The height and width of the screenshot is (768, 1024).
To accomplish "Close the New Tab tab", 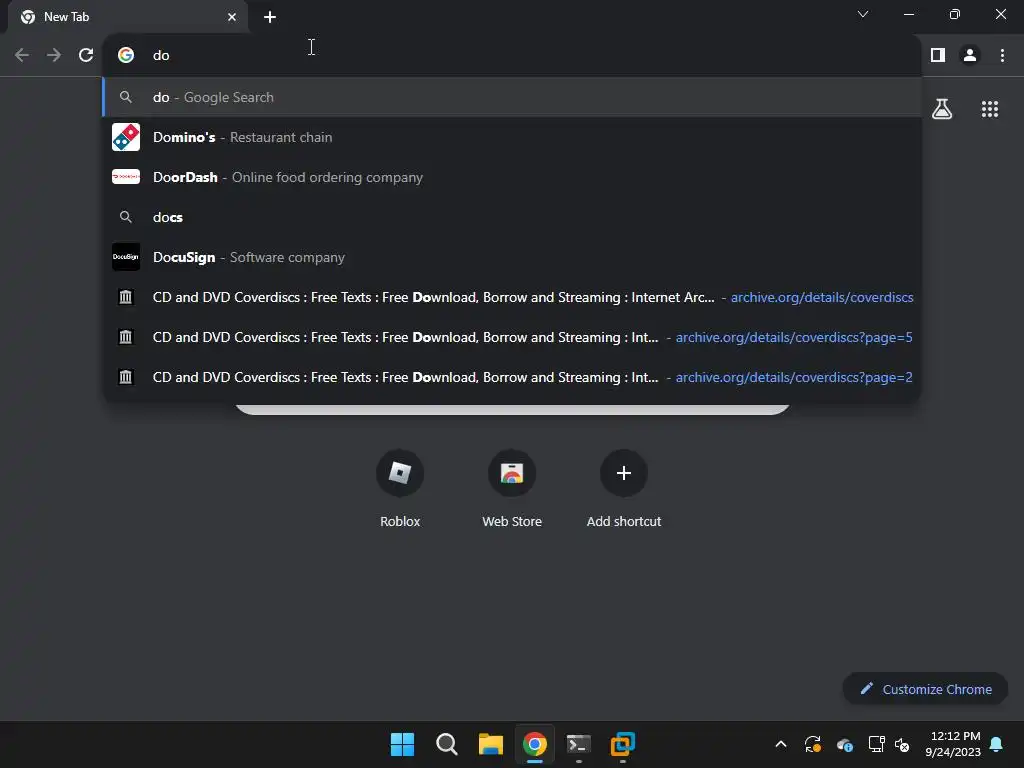I will pyautogui.click(x=232, y=17).
